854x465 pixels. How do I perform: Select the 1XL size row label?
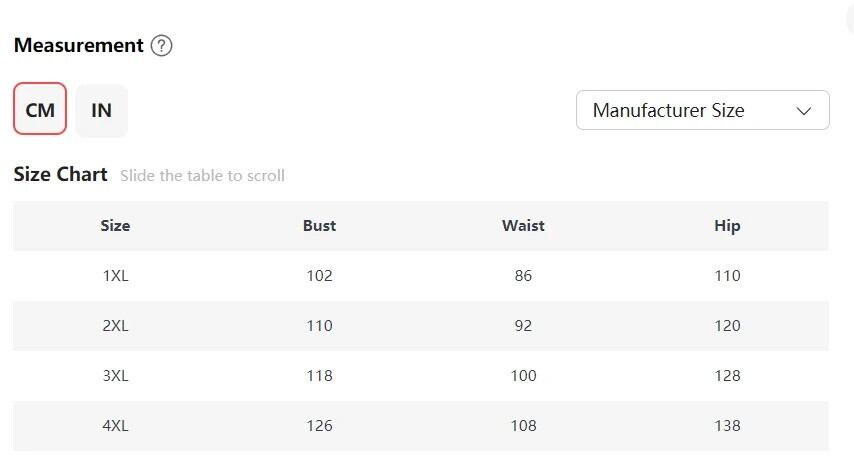point(115,276)
